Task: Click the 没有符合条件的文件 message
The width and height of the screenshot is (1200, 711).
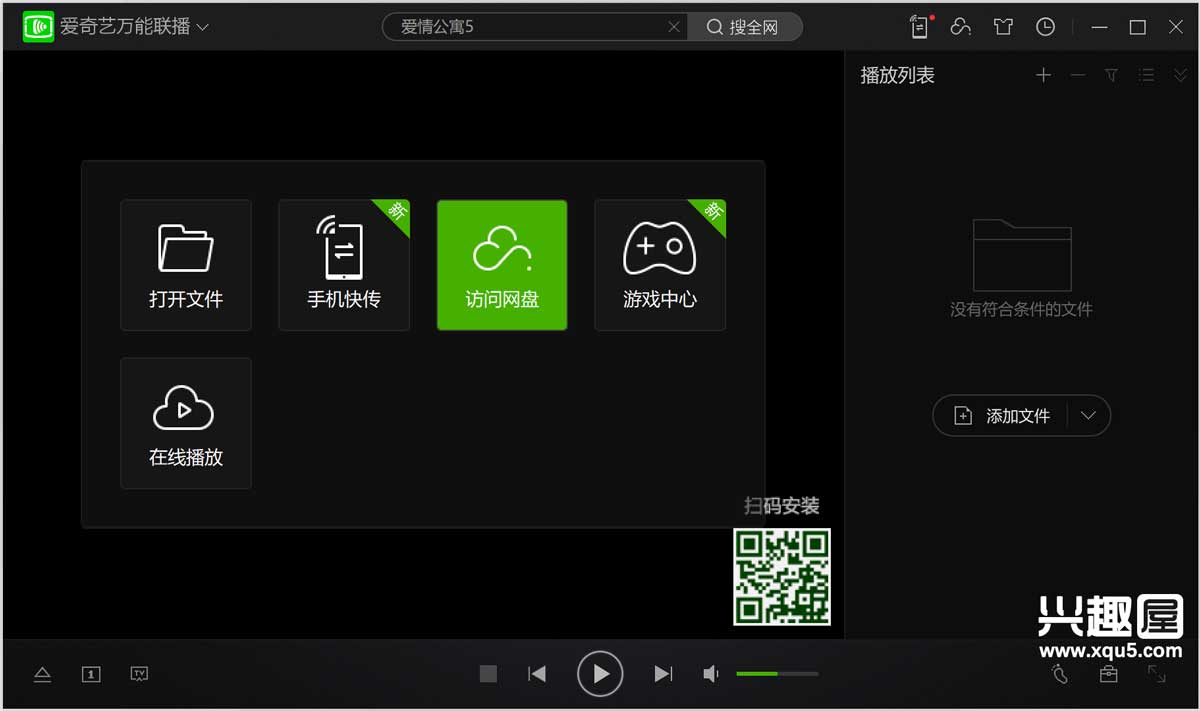Action: (x=1021, y=309)
